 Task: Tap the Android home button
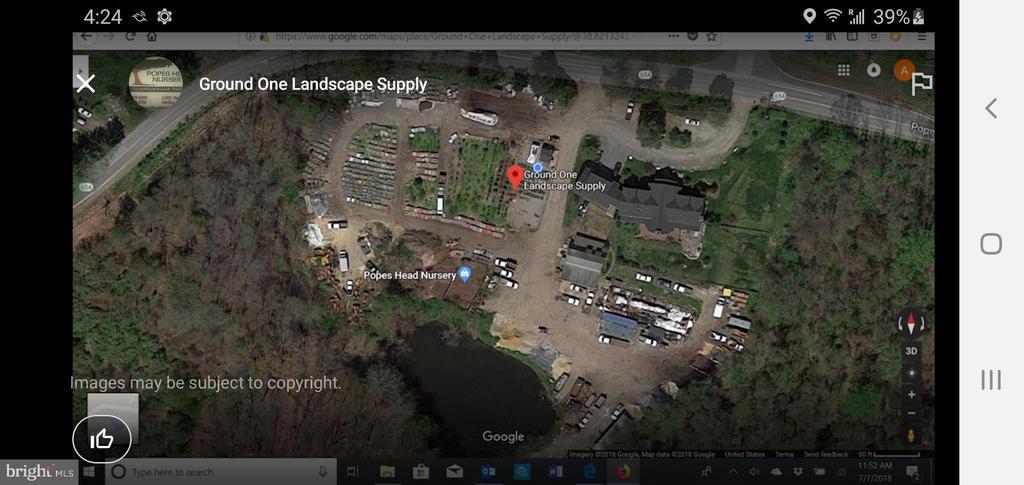tap(990, 243)
